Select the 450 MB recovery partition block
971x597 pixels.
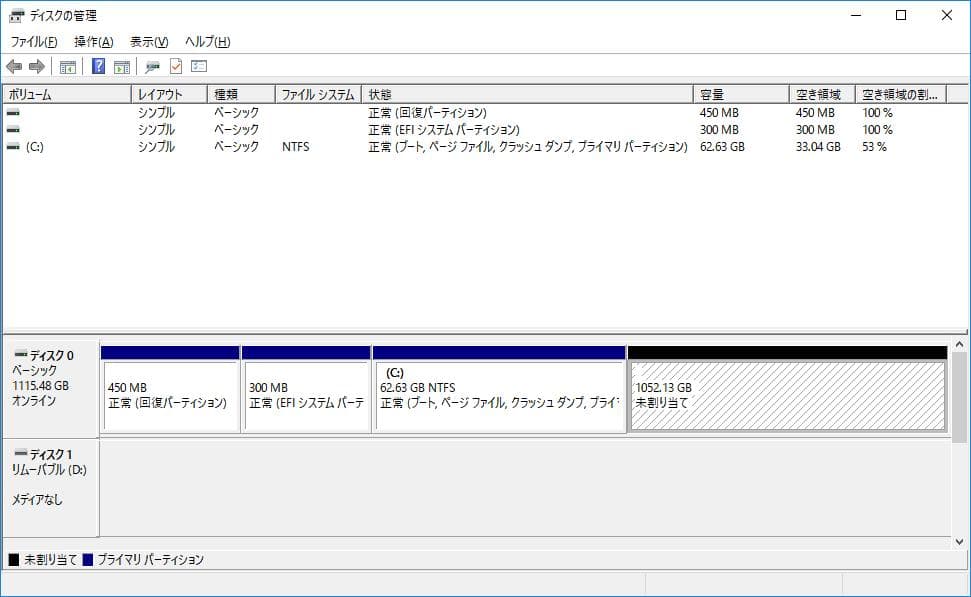point(168,390)
